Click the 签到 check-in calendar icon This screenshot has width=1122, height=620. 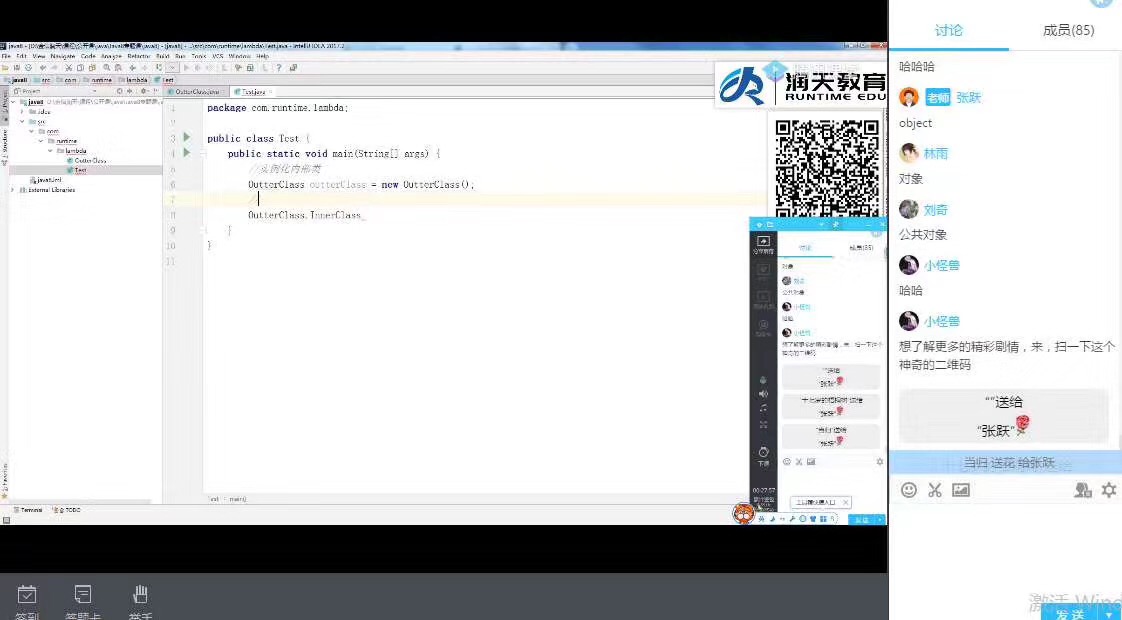tap(27, 595)
